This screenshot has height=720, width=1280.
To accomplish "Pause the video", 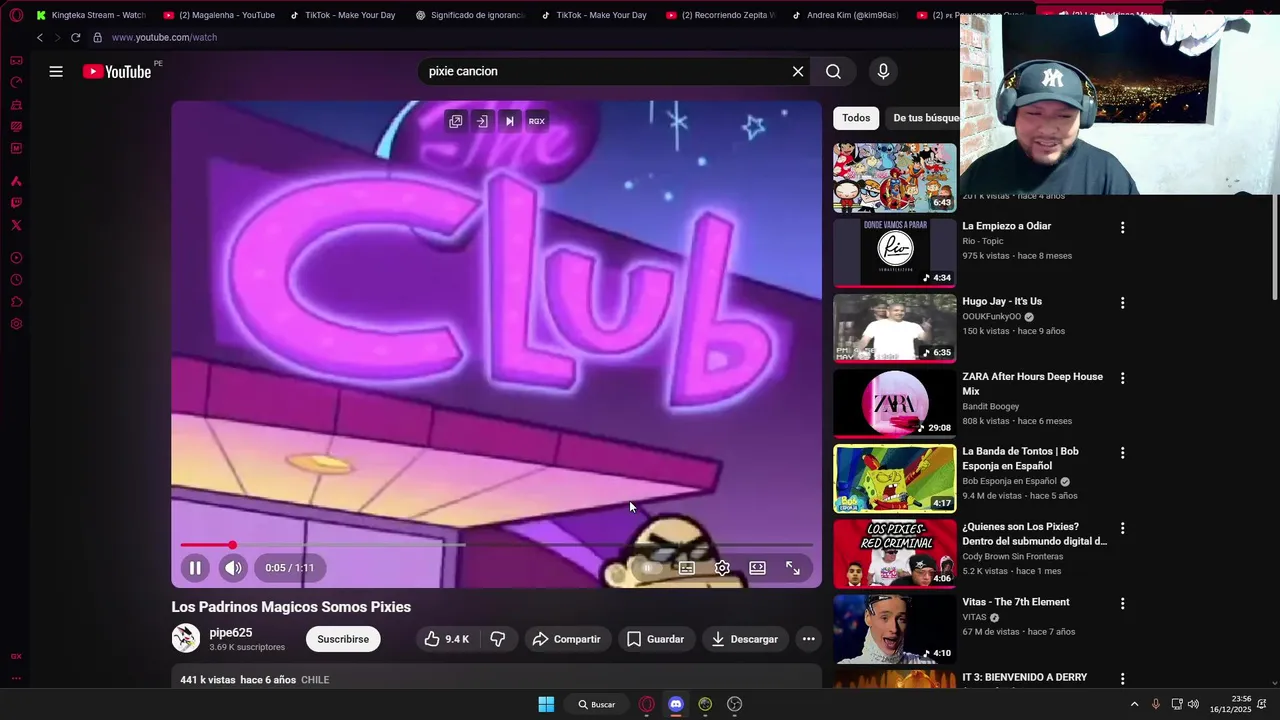I will pos(195,568).
